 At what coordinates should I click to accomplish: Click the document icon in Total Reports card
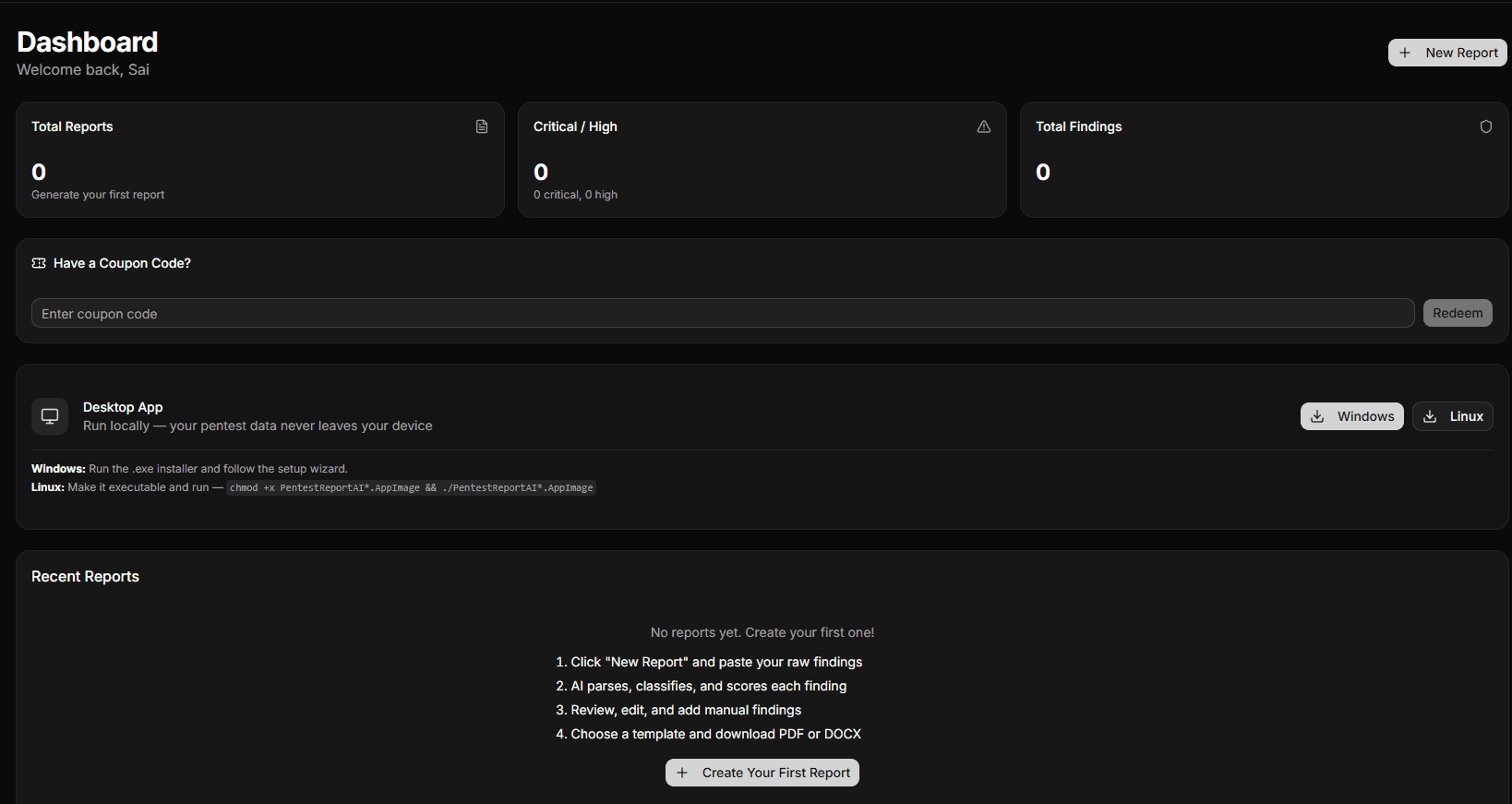[x=482, y=126]
